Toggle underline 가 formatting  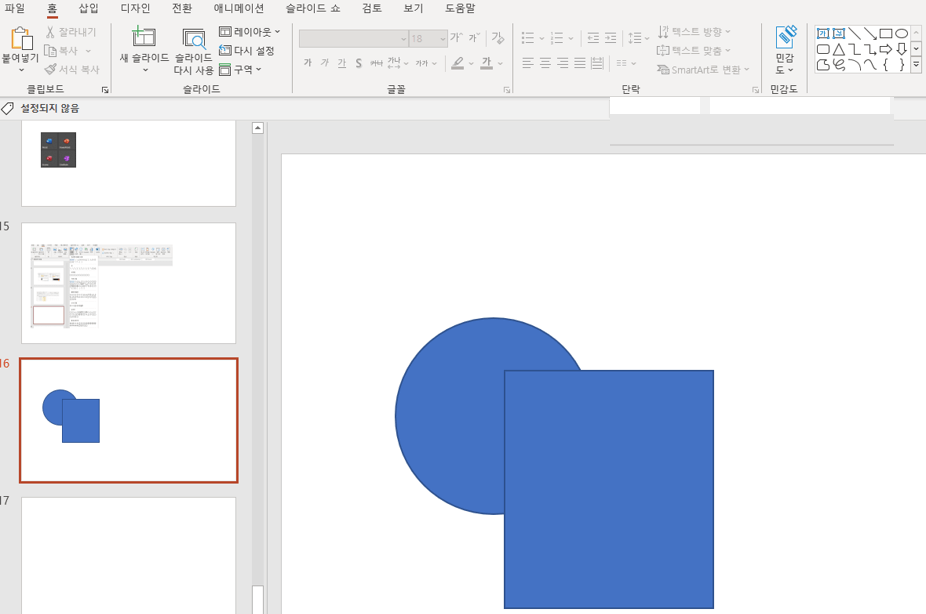342,63
